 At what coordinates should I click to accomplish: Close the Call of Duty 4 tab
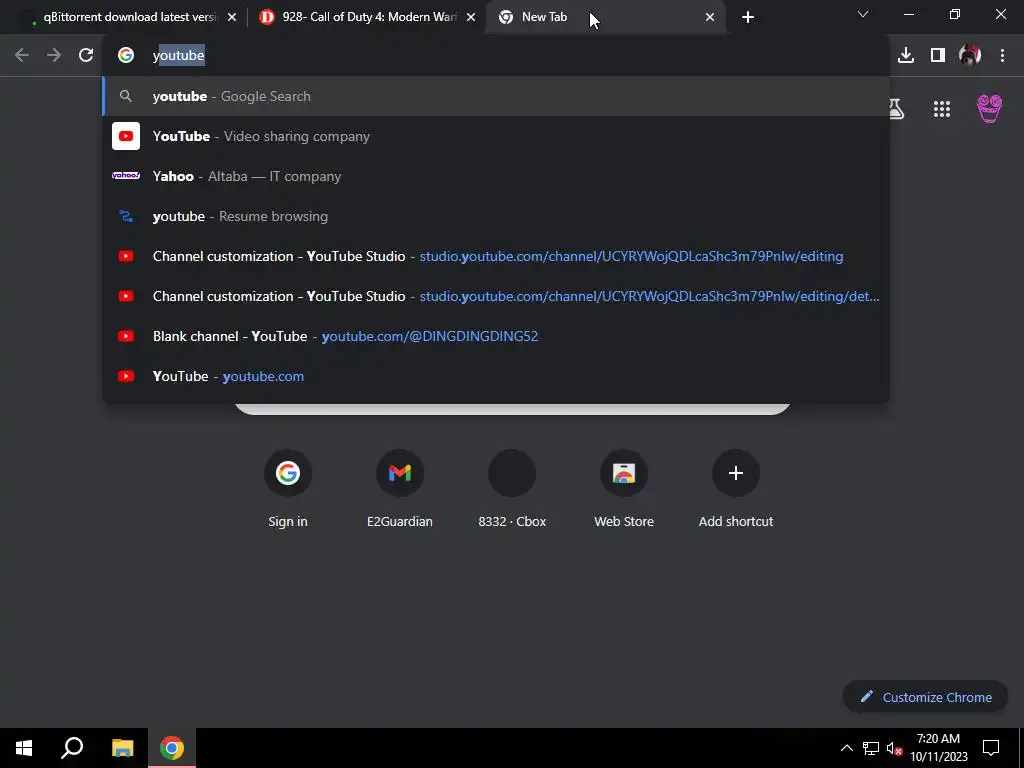click(x=471, y=17)
